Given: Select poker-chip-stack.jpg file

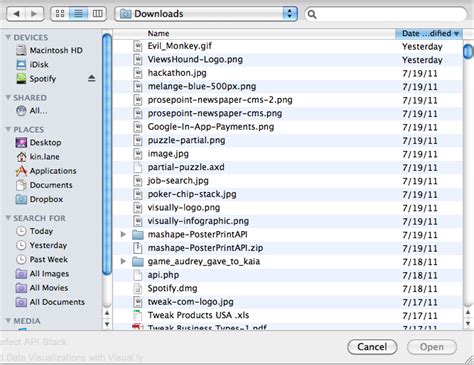Looking at the screenshot, I should click(288, 194).
